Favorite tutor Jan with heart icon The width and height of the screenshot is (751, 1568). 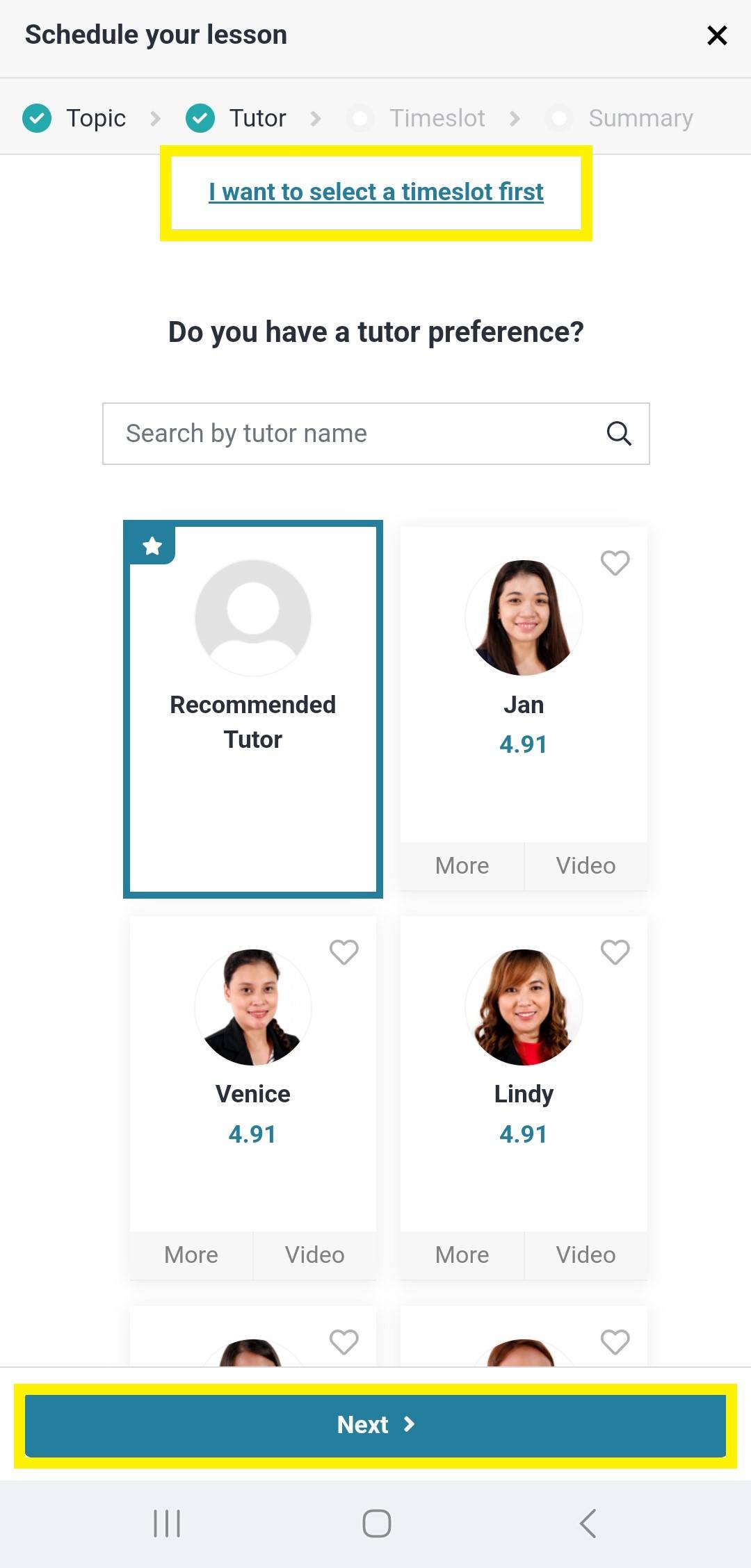pos(615,563)
